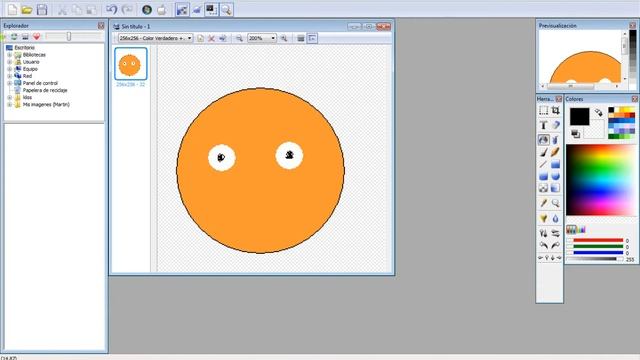Open the 200% zoom level dropdown
The image size is (640, 360).
click(x=262, y=38)
